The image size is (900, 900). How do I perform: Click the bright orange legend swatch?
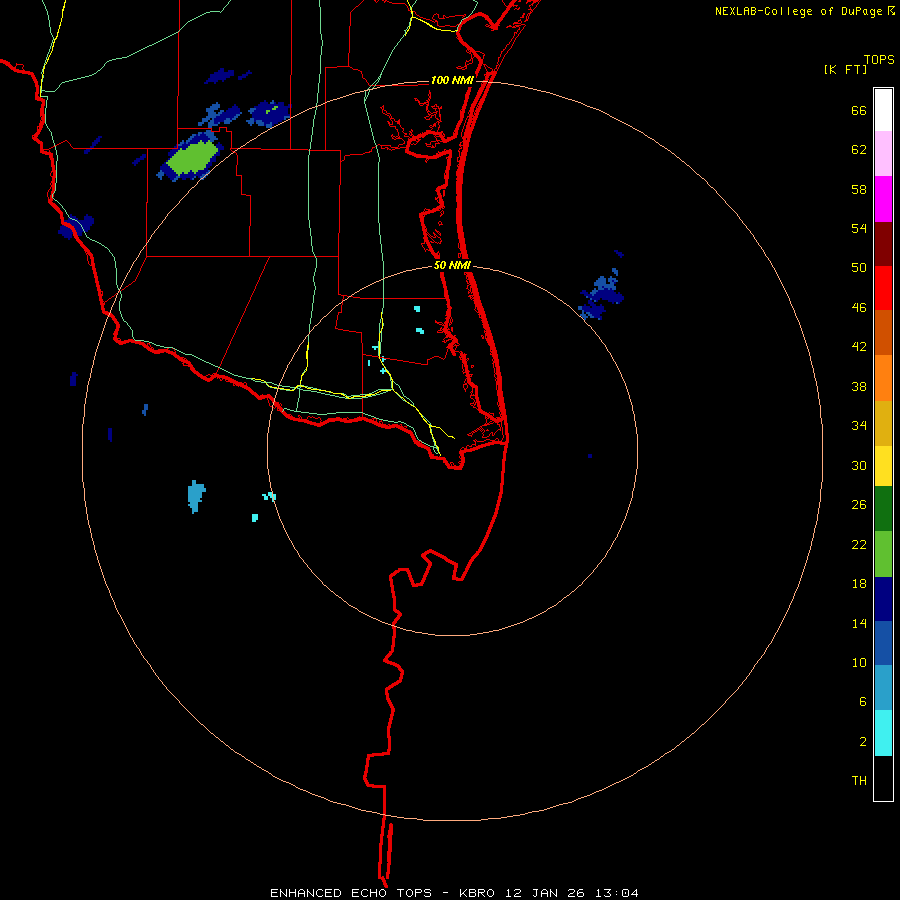(x=883, y=378)
